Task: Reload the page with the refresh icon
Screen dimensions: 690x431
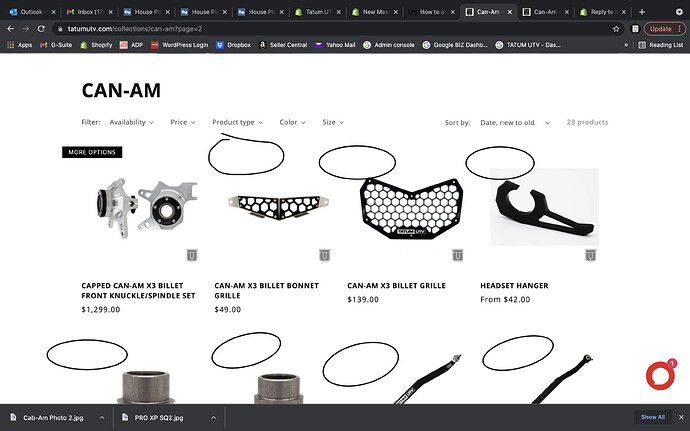Action: (x=41, y=29)
